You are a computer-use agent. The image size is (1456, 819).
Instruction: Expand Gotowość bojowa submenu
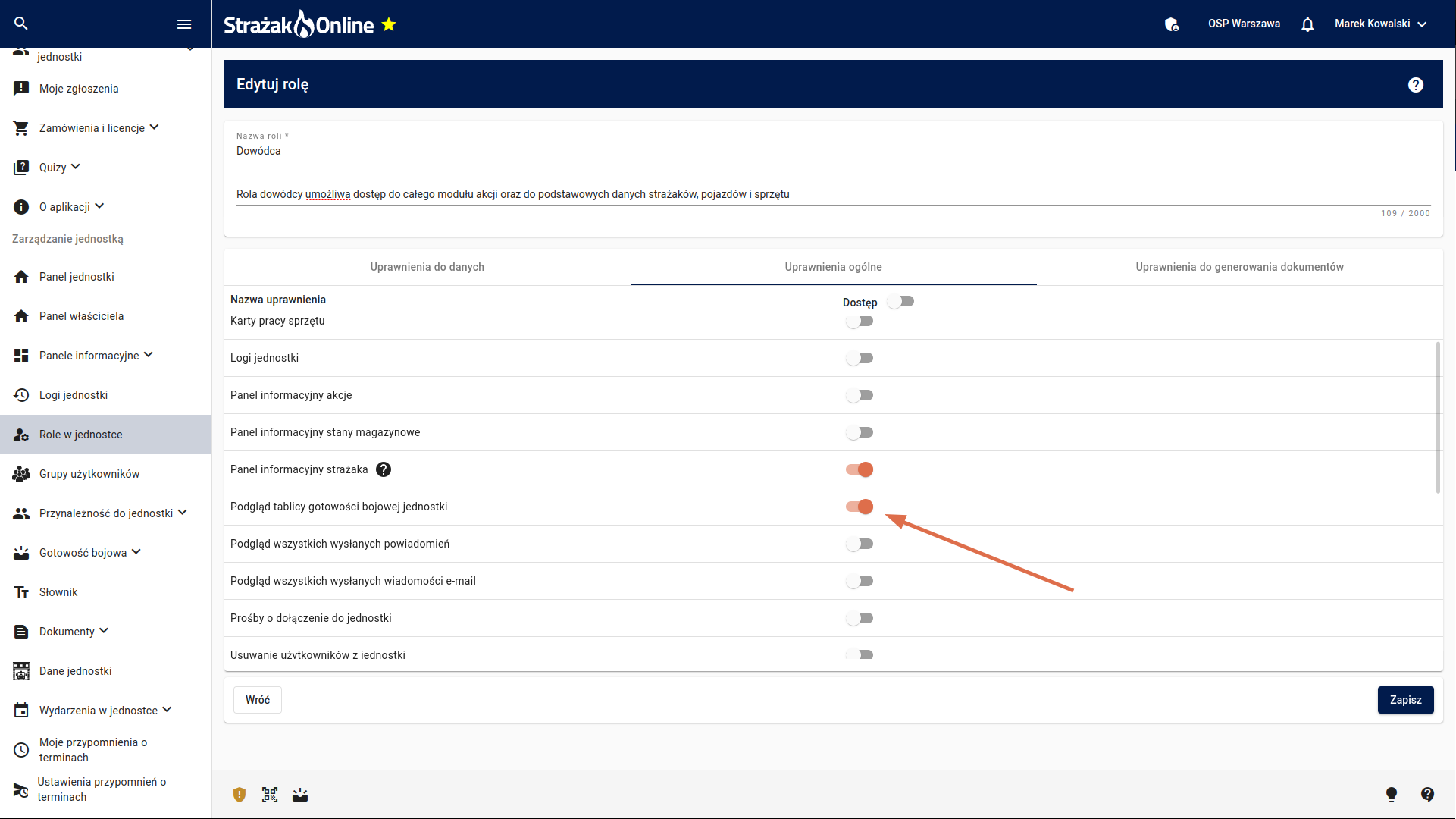point(136,552)
